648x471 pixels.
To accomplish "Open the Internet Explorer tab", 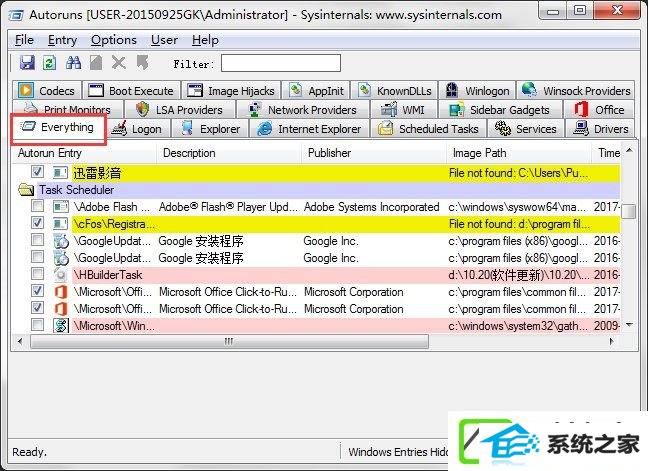I will click(310, 129).
